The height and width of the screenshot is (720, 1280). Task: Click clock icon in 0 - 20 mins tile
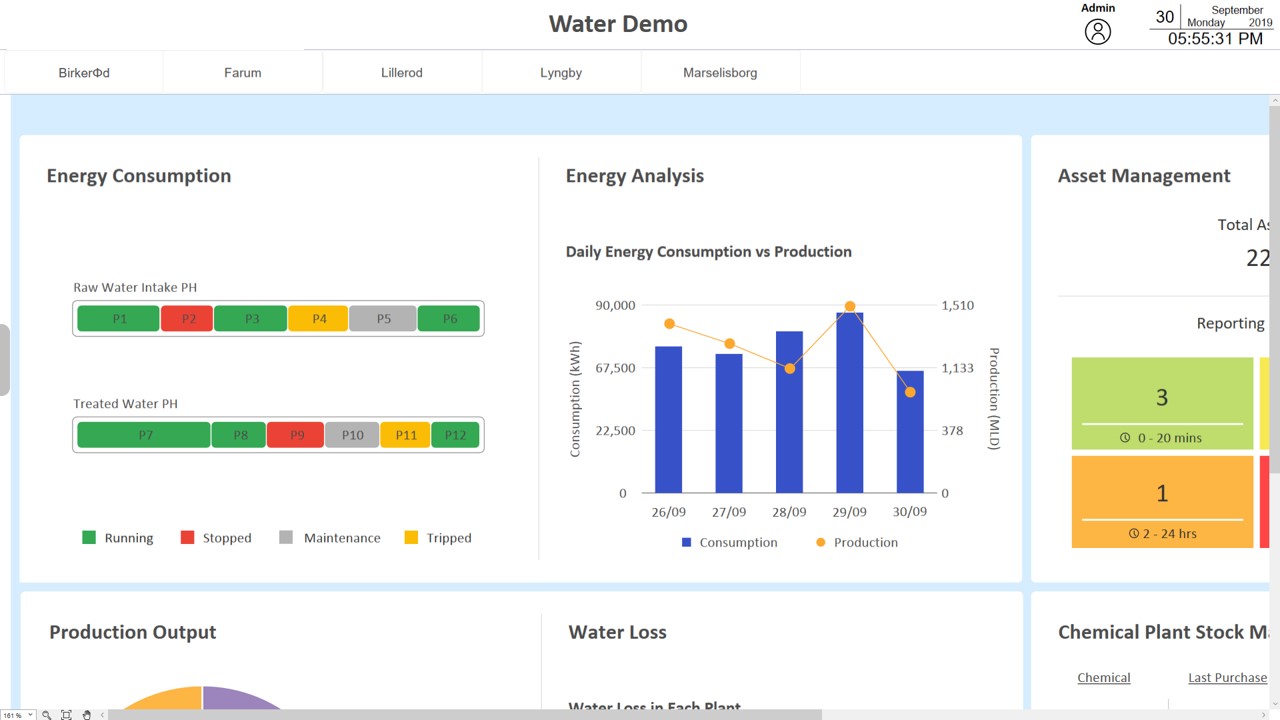[x=1125, y=438]
